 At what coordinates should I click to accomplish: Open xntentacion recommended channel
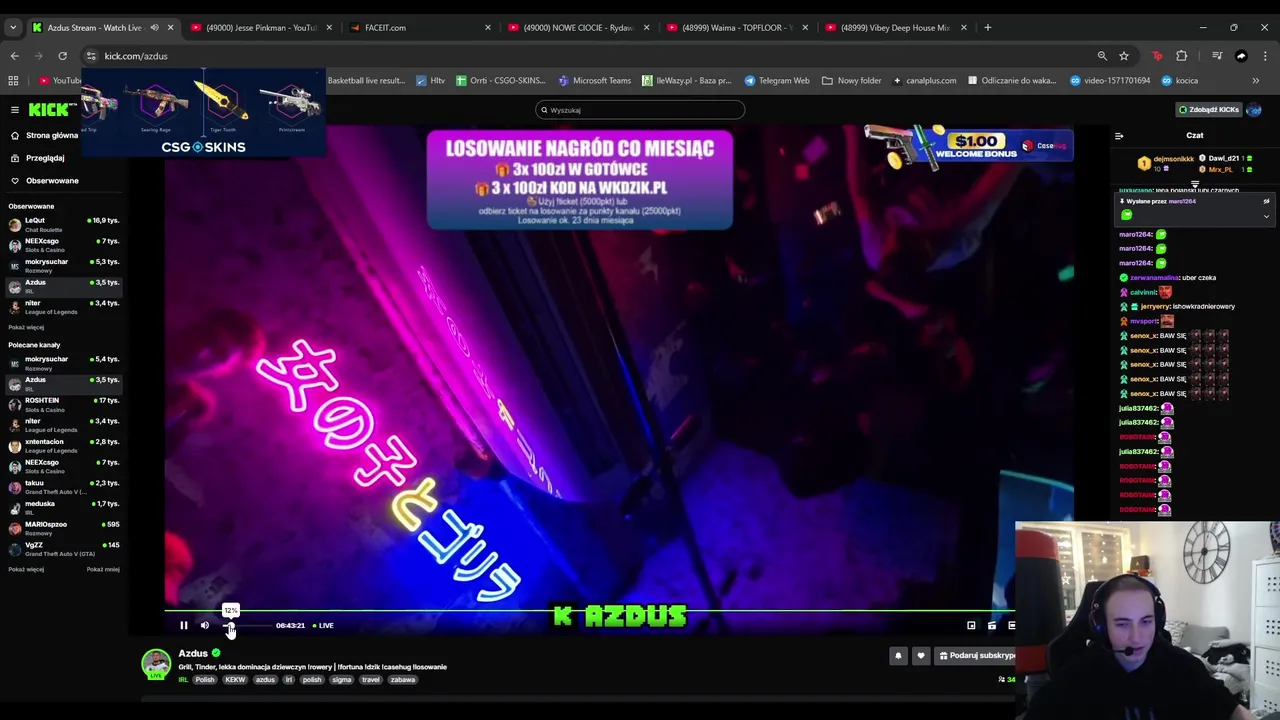[64, 446]
